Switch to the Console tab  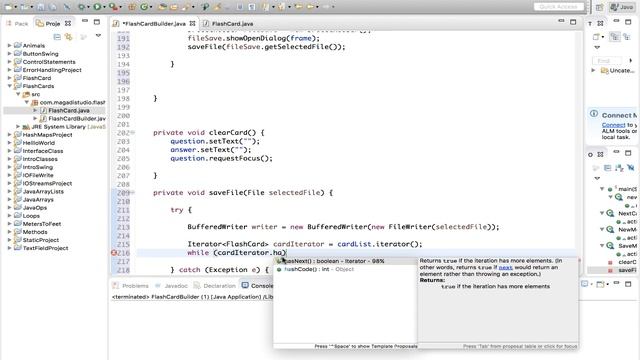coord(257,286)
